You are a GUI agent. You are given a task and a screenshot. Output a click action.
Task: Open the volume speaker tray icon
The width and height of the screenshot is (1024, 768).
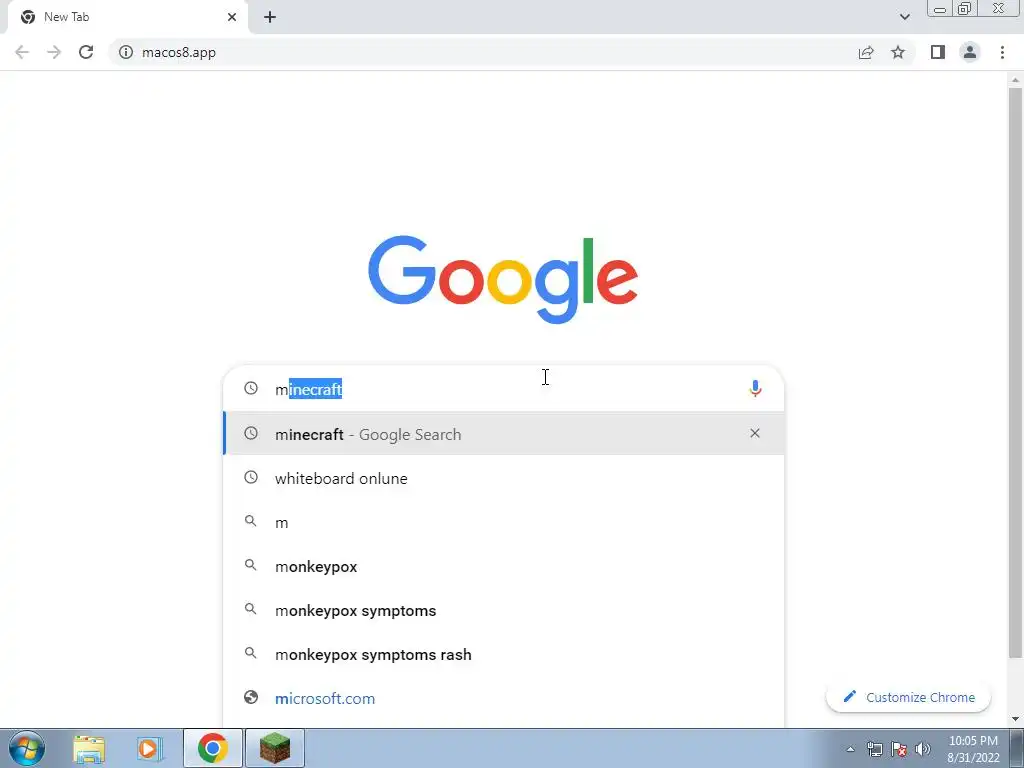(x=923, y=749)
